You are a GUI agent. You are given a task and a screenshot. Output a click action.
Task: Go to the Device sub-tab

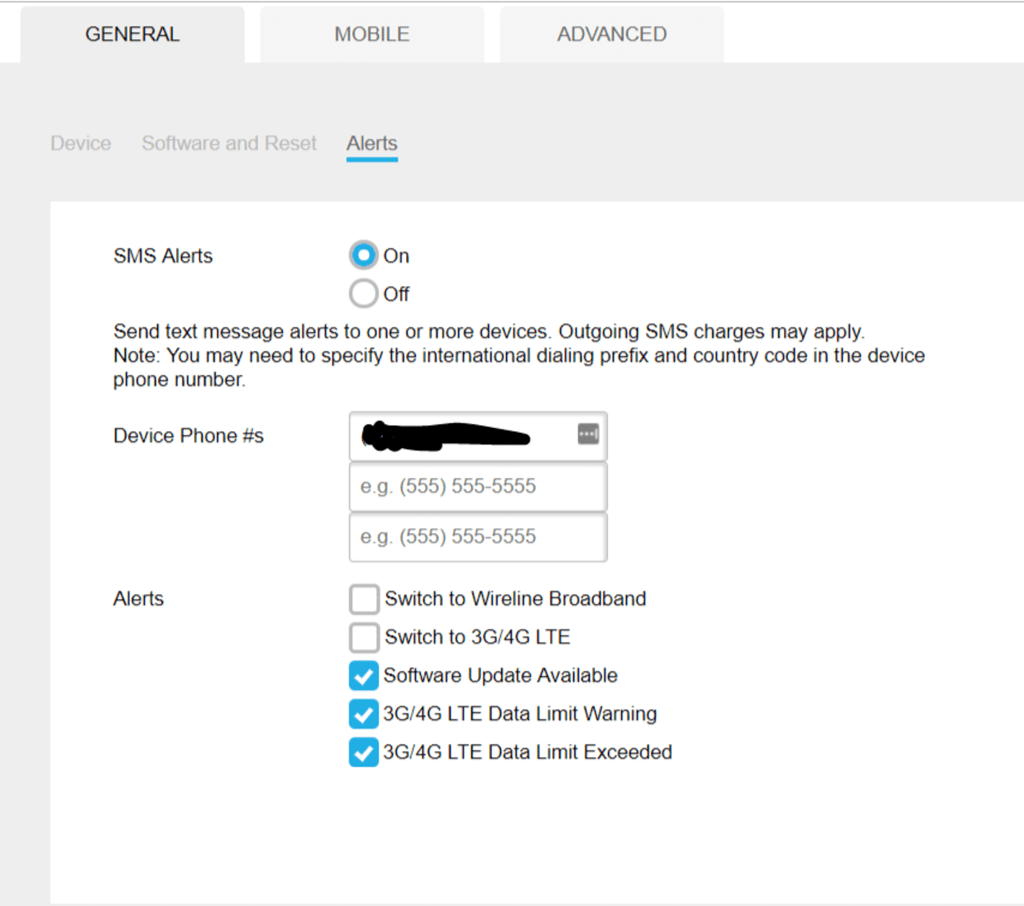click(x=81, y=143)
